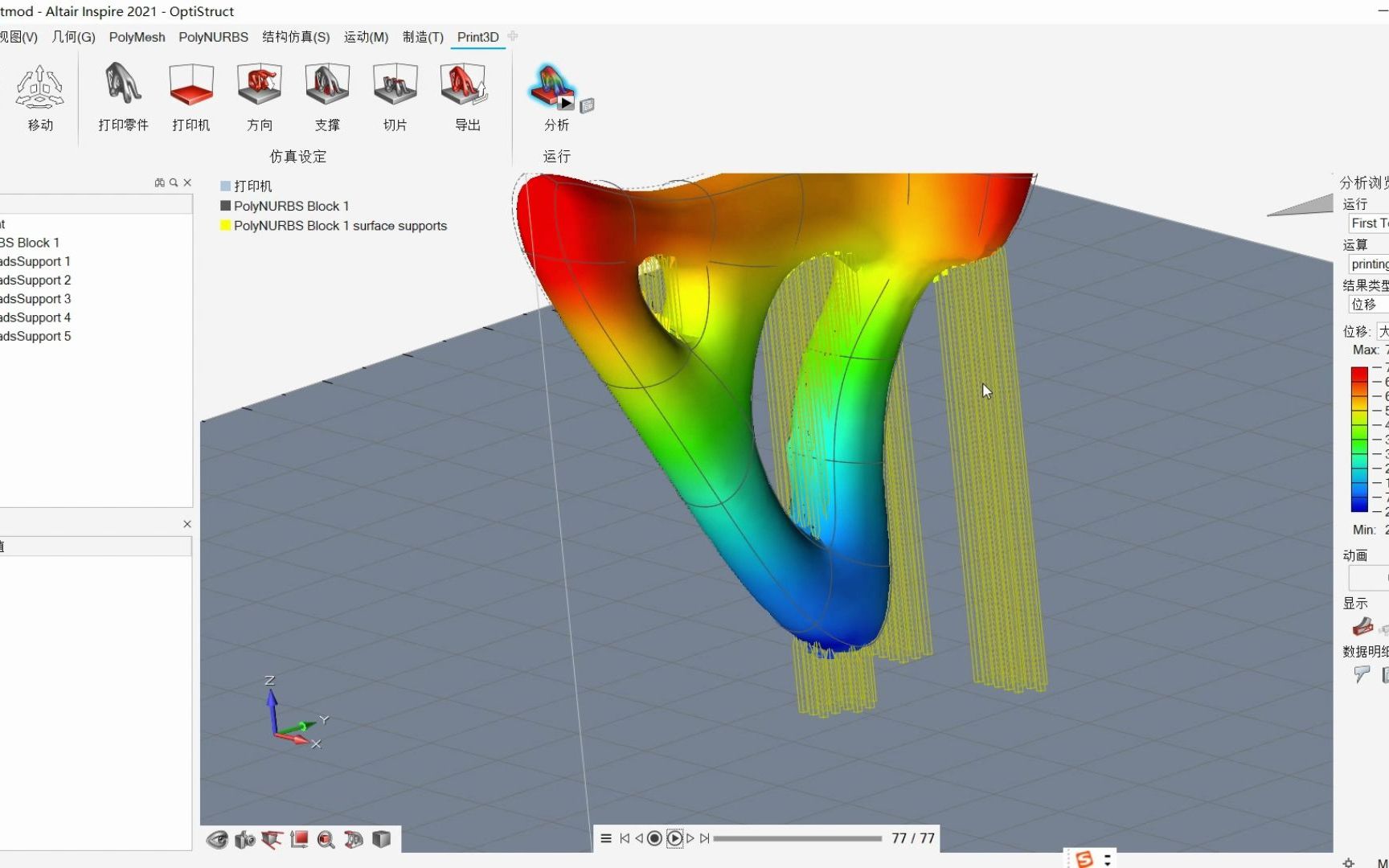Click the 导出 (Export) icon
The width and height of the screenshot is (1389, 868).
(465, 84)
